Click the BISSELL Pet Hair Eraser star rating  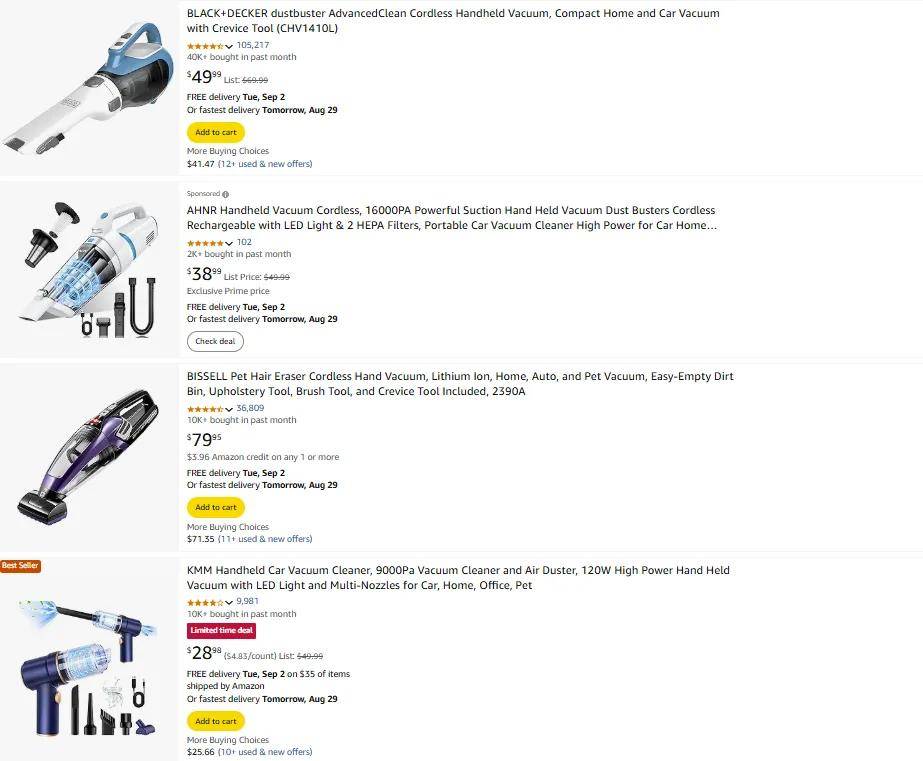tap(205, 409)
